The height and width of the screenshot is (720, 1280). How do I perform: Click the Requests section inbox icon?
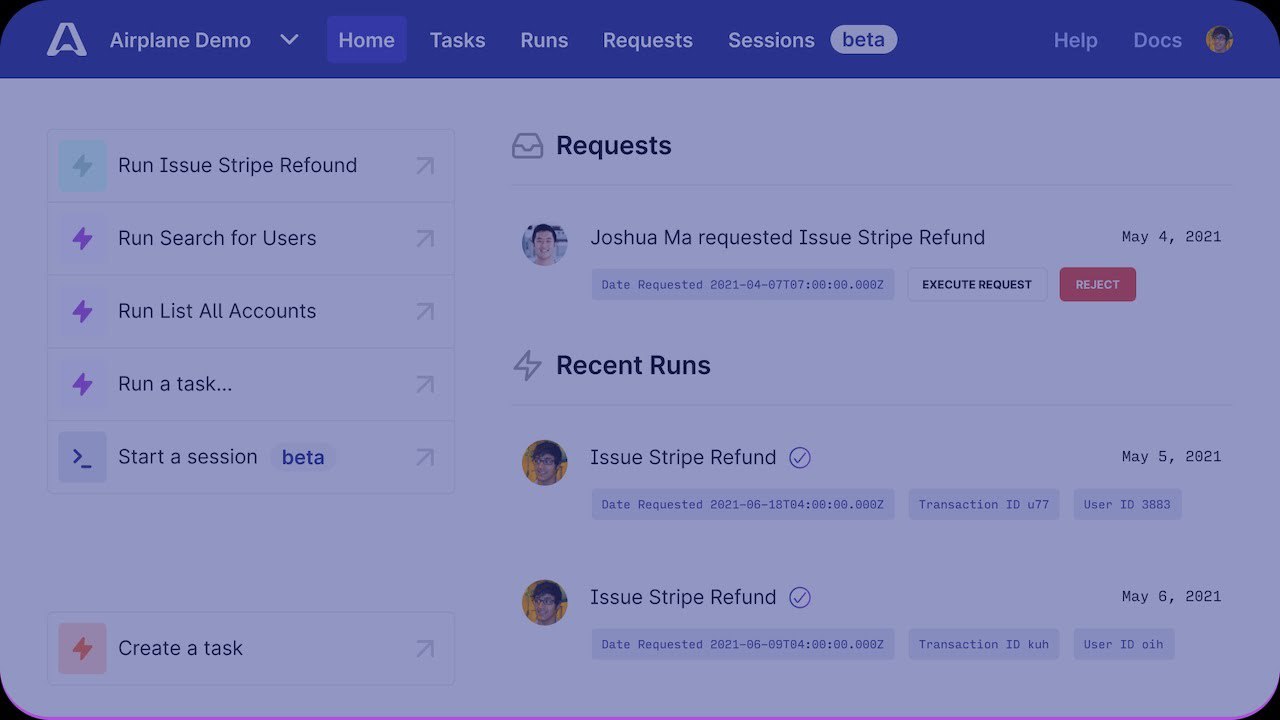527,146
